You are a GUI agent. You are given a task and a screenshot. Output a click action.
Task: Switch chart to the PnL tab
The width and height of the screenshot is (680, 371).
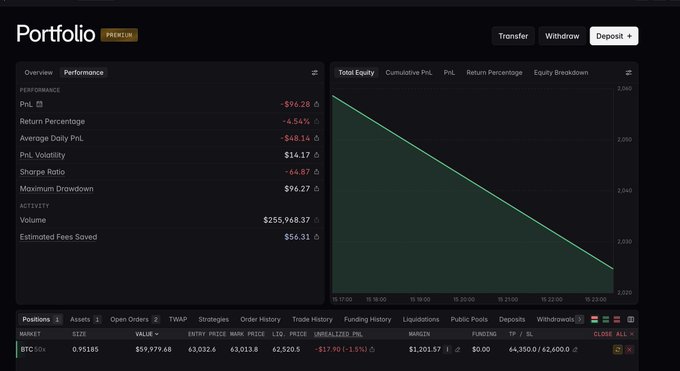coord(449,72)
